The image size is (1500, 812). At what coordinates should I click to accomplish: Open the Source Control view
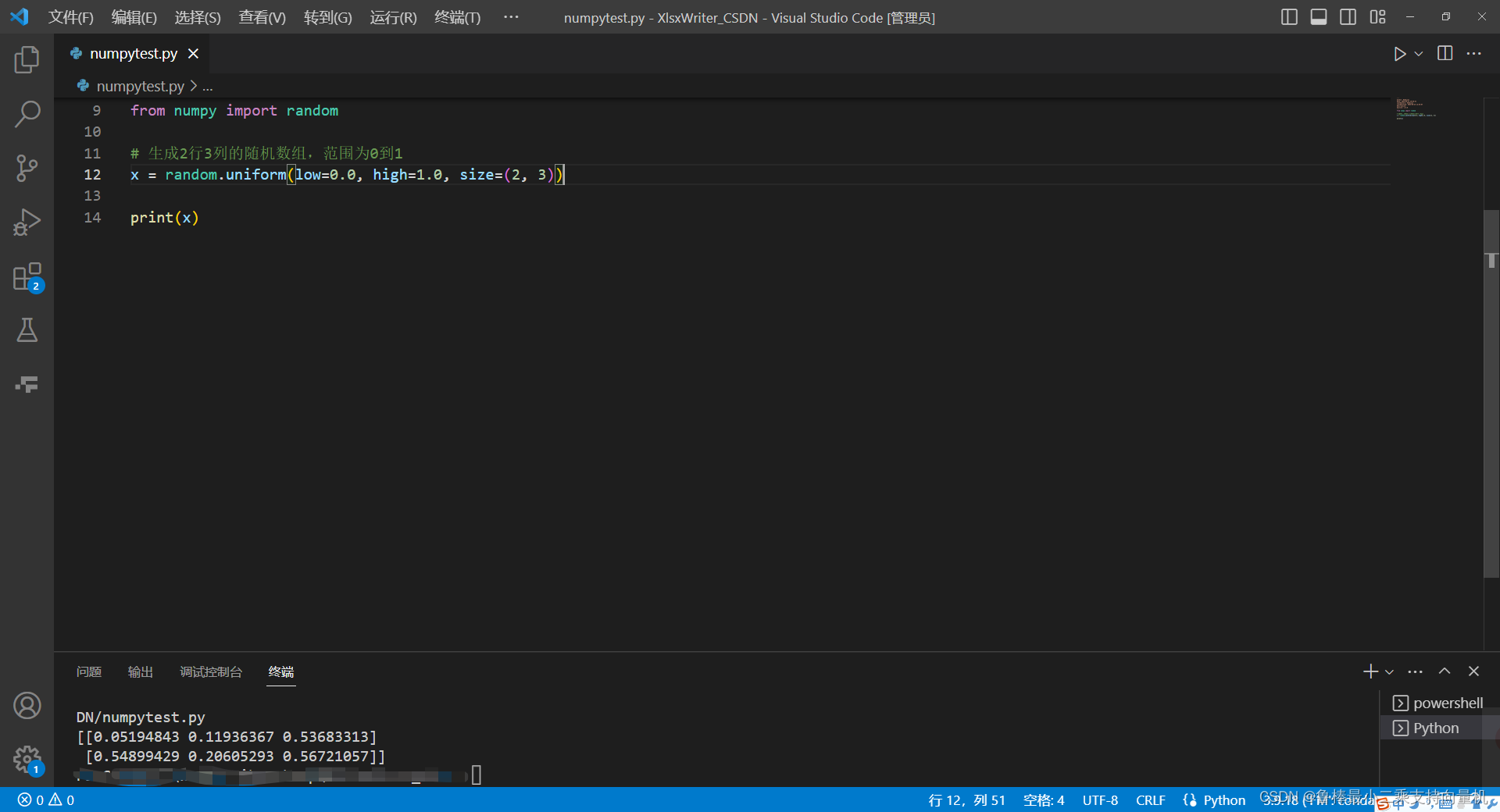click(x=27, y=168)
